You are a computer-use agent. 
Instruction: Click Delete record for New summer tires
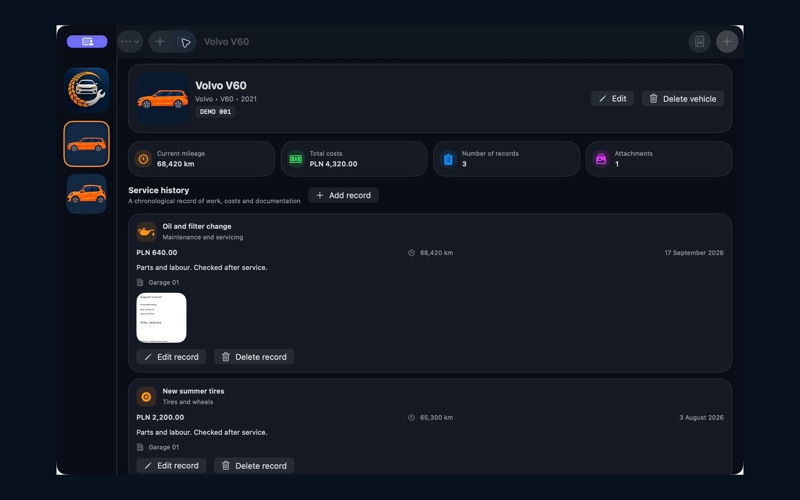pos(254,465)
